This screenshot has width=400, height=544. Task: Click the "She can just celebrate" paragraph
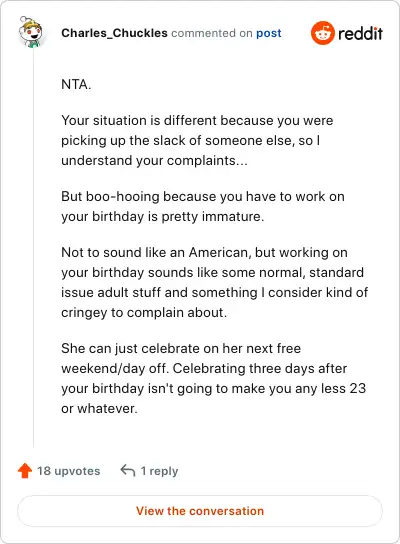[x=213, y=378]
